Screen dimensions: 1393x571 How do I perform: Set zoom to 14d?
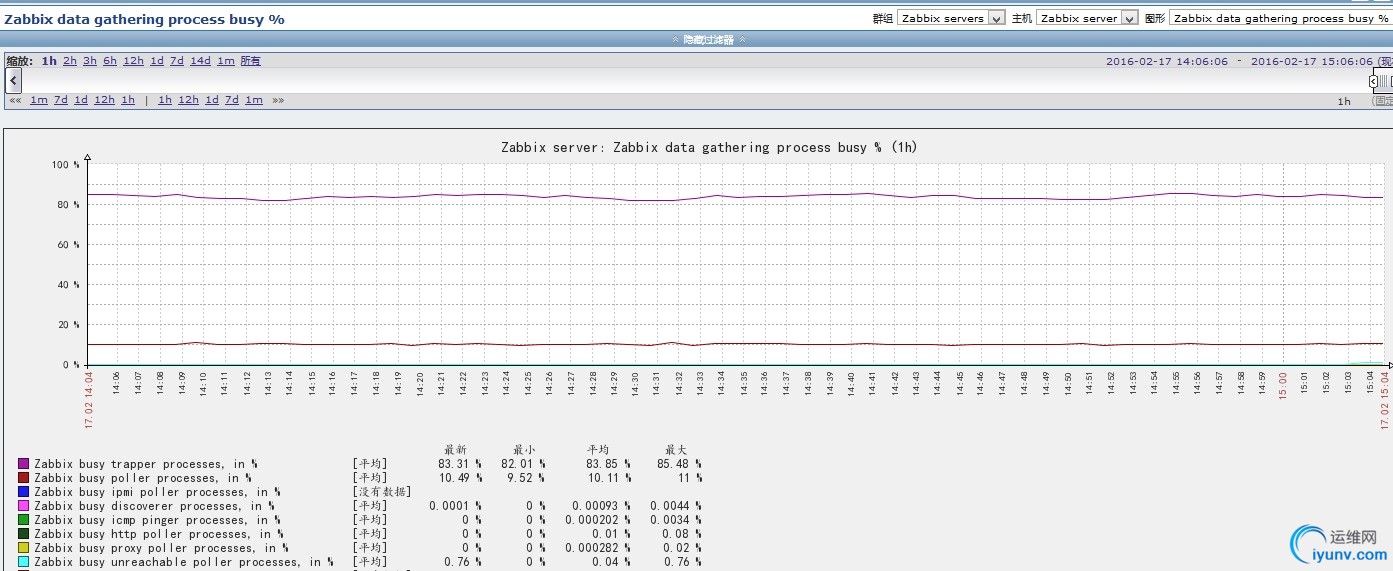point(200,61)
